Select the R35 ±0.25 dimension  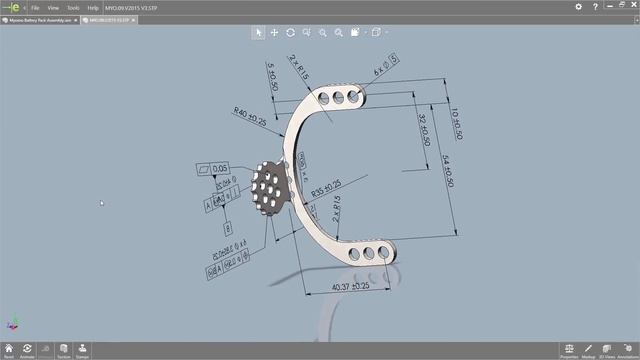click(326, 189)
